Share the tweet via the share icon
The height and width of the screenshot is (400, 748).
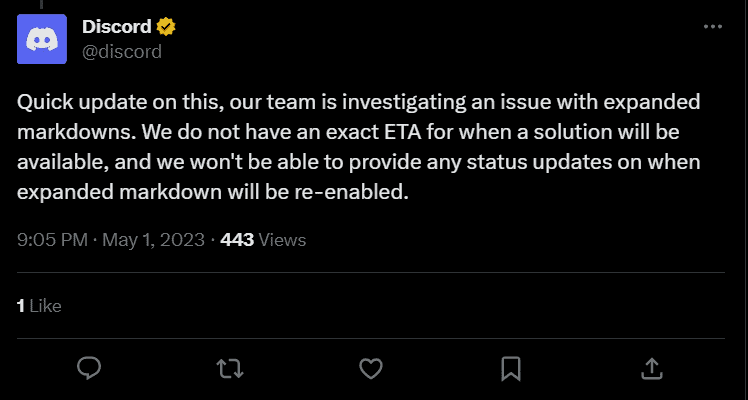pos(651,368)
